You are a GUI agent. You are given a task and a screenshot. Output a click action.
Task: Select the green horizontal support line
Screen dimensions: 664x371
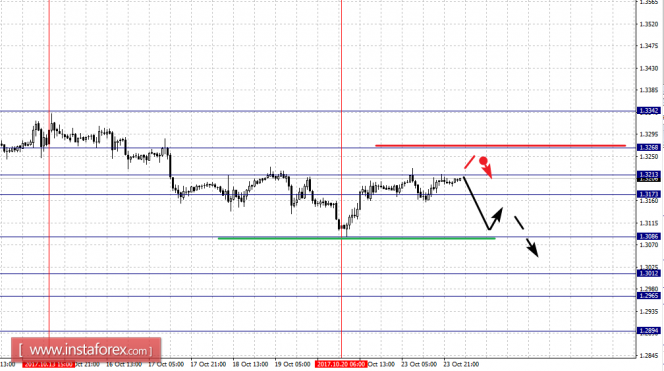click(357, 238)
